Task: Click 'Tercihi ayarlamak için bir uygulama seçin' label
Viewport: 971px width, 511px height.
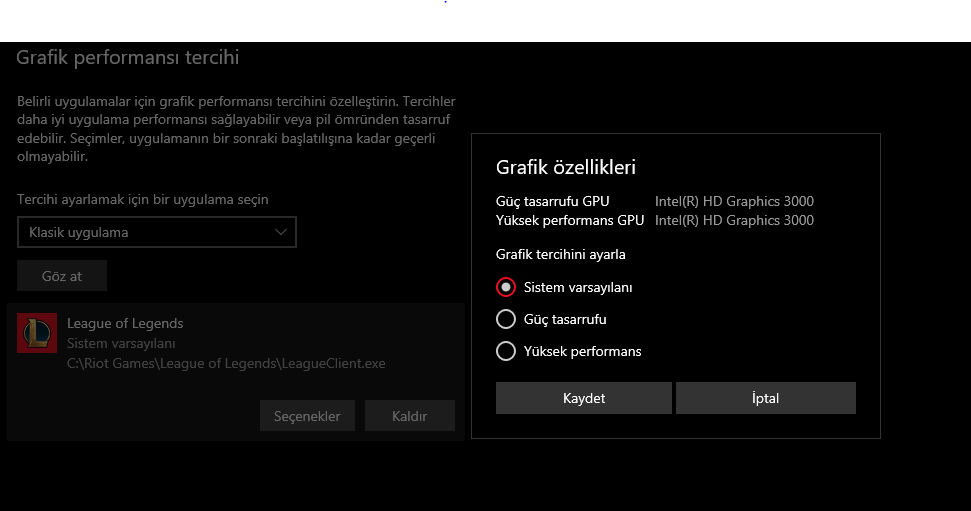Action: tap(142, 199)
